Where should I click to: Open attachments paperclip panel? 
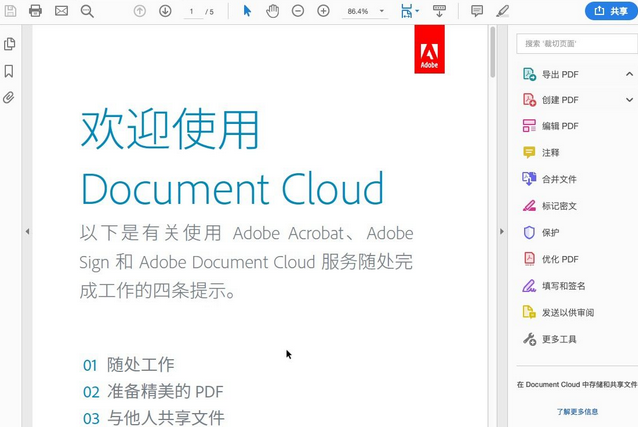(x=9, y=98)
